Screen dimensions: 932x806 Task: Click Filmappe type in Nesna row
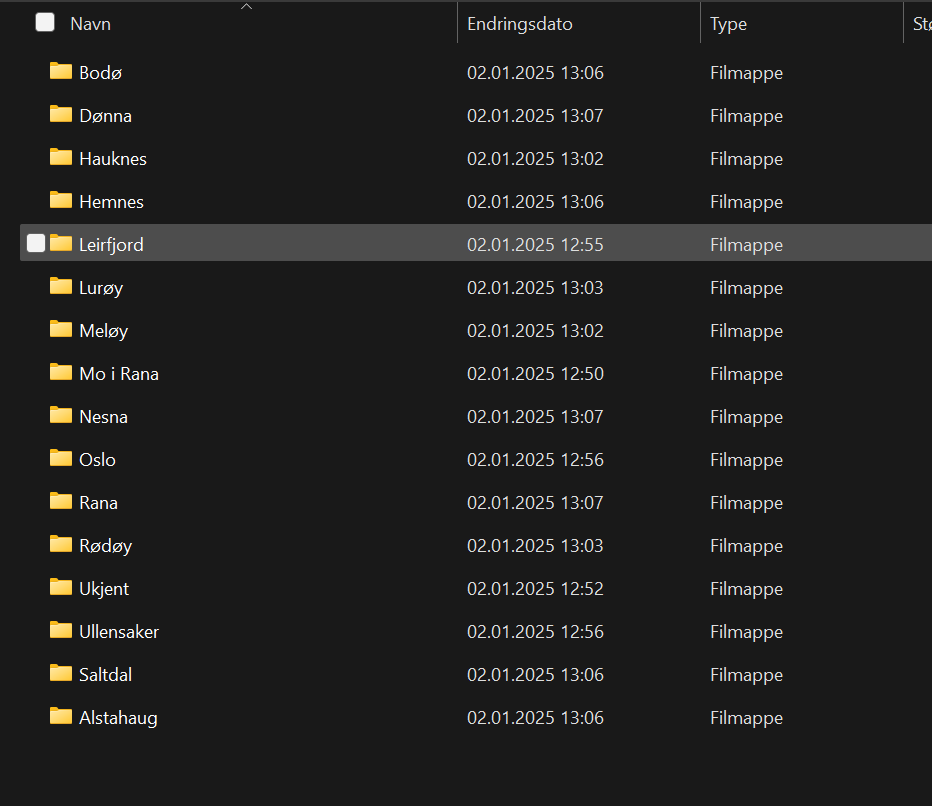pyautogui.click(x=746, y=417)
